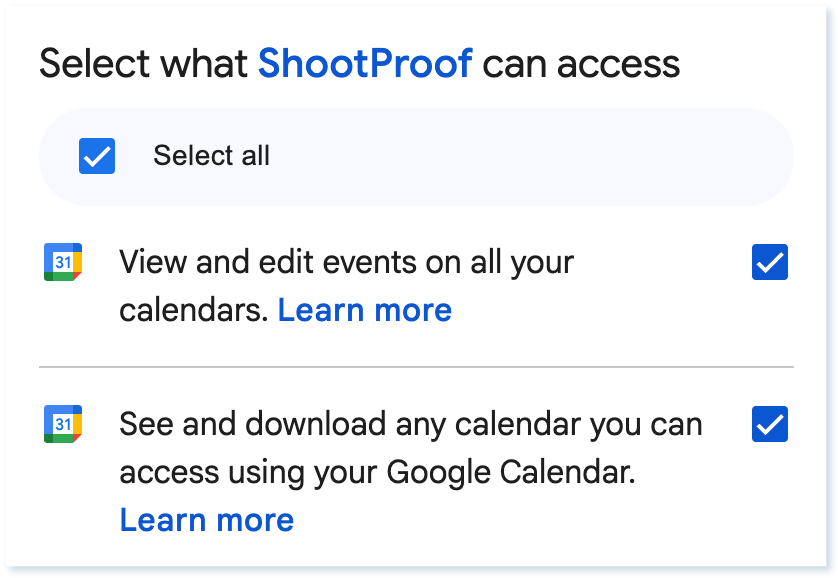The image size is (838, 578).
Task: Click "See and download any calendar you can" text
Action: click(410, 424)
